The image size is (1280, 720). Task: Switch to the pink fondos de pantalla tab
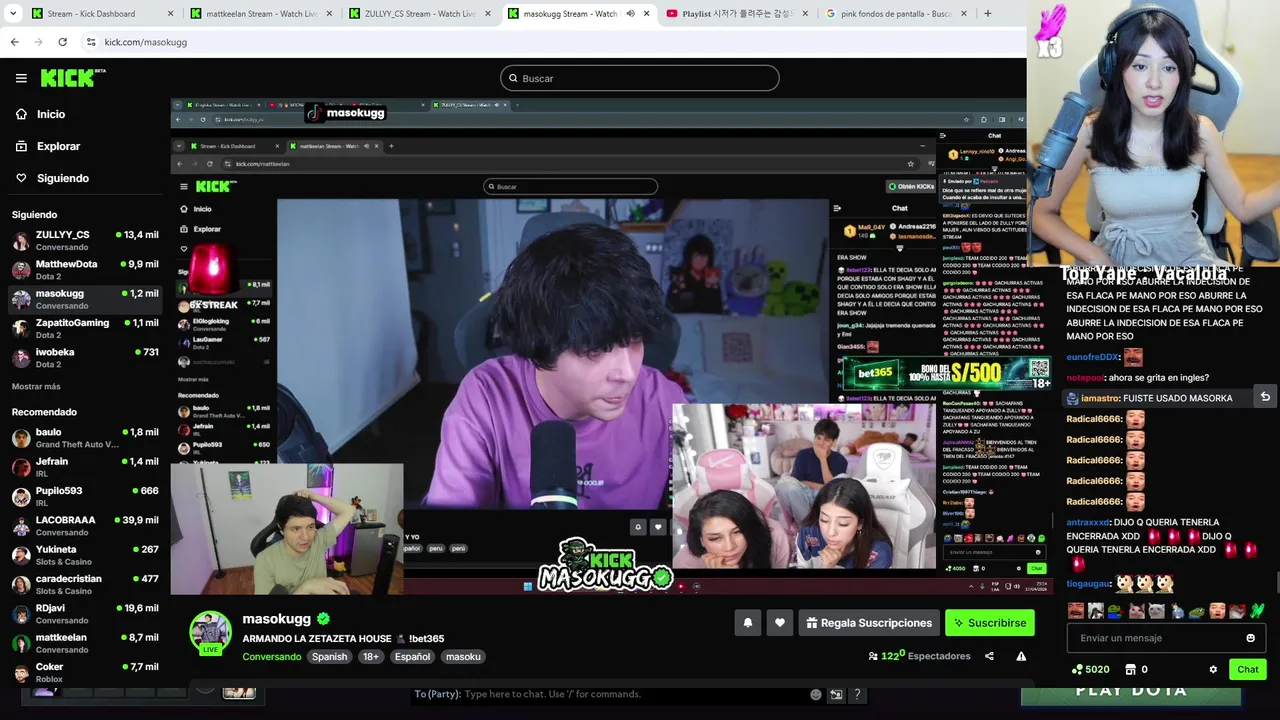coord(895,14)
